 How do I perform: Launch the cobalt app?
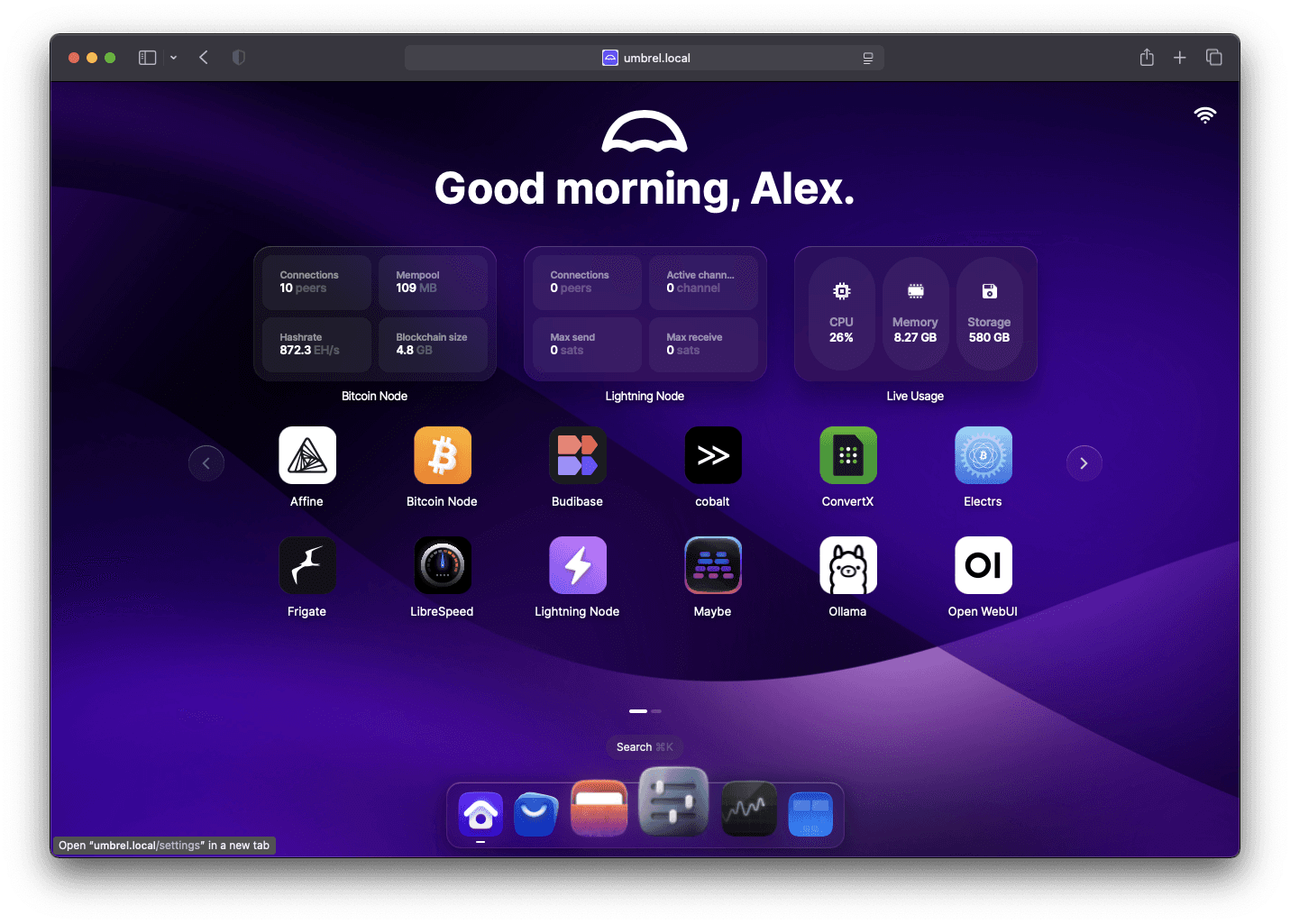[x=713, y=455]
